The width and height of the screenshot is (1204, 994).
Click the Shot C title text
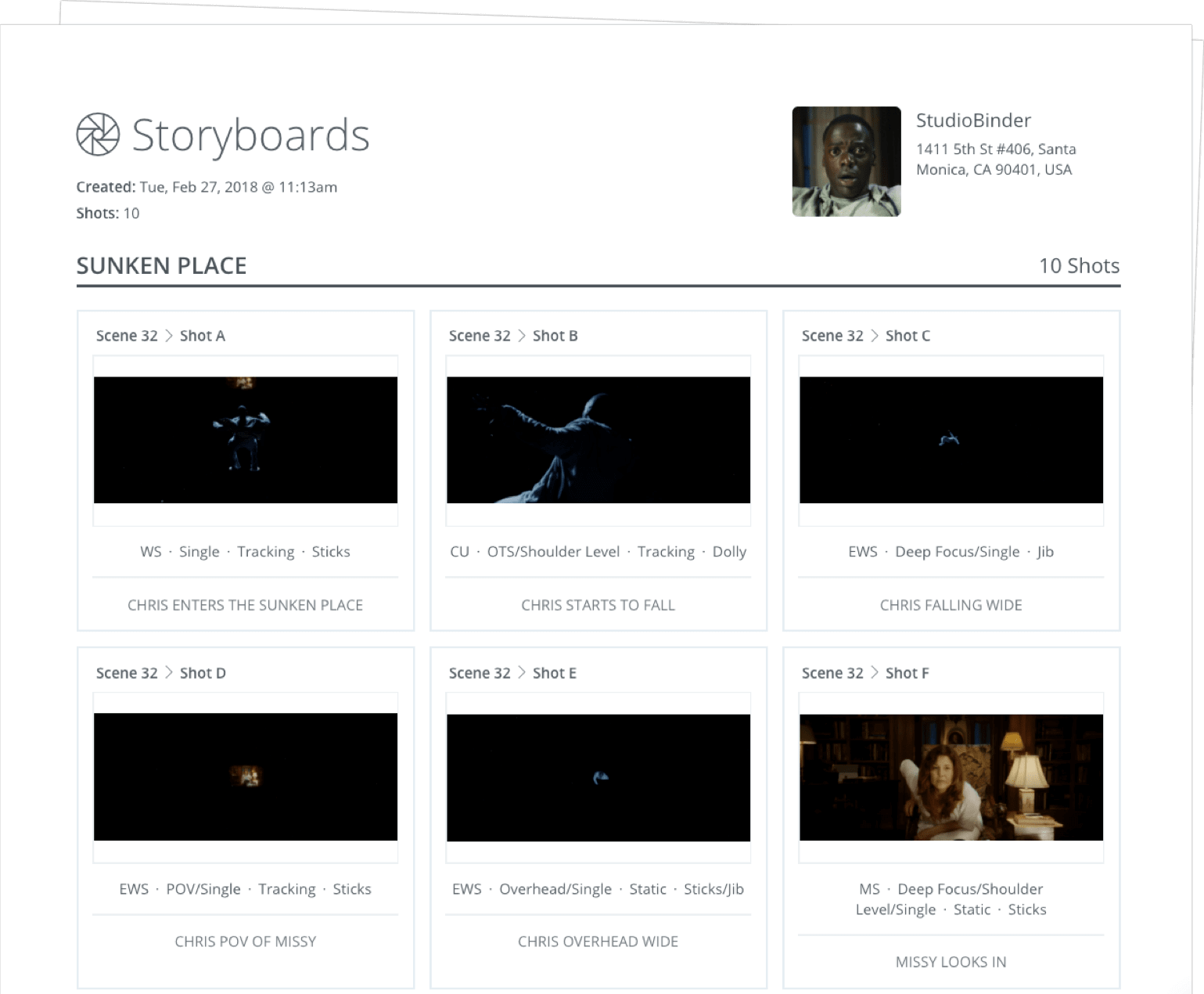pos(908,336)
